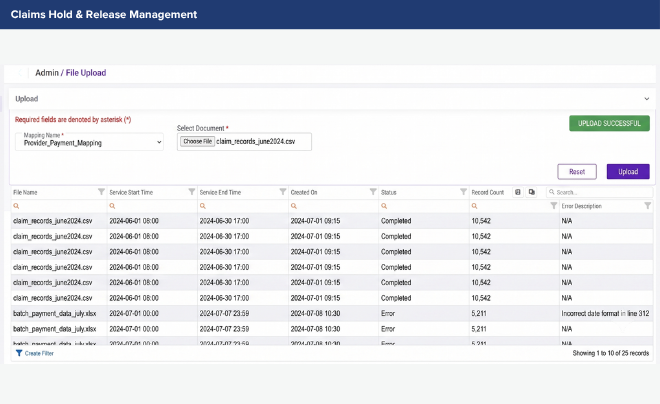Open the Mapping Name dropdown
Screen dimensions: 660x404
pos(89,142)
